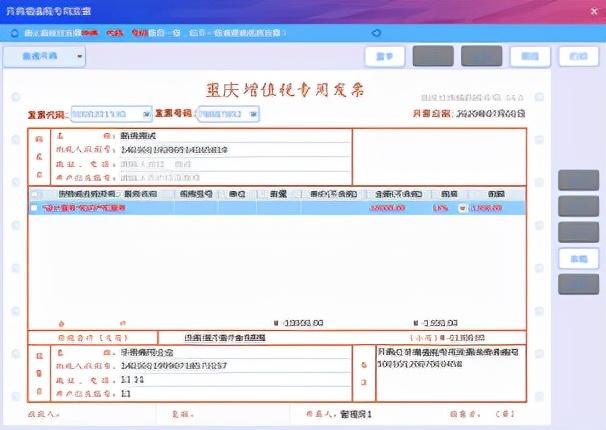Click the refresh icon in the blue info bar
Viewport: 606px width, 430px height.
(x=376, y=33)
